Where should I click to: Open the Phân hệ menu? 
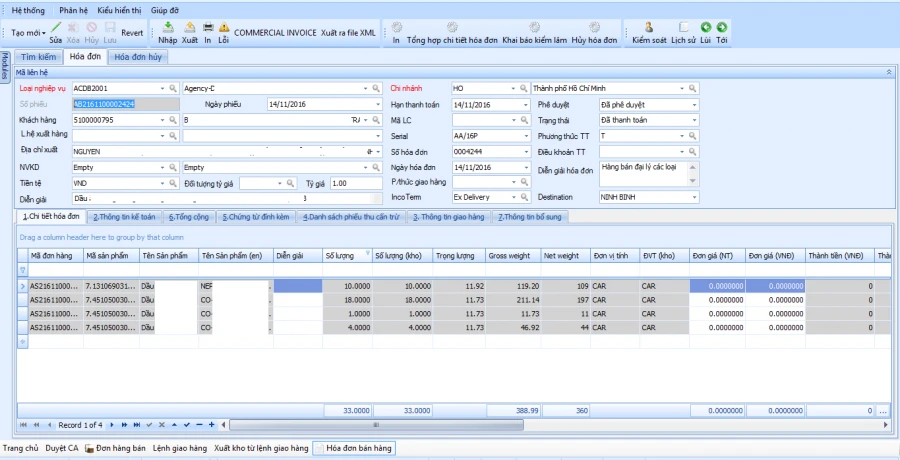point(73,10)
